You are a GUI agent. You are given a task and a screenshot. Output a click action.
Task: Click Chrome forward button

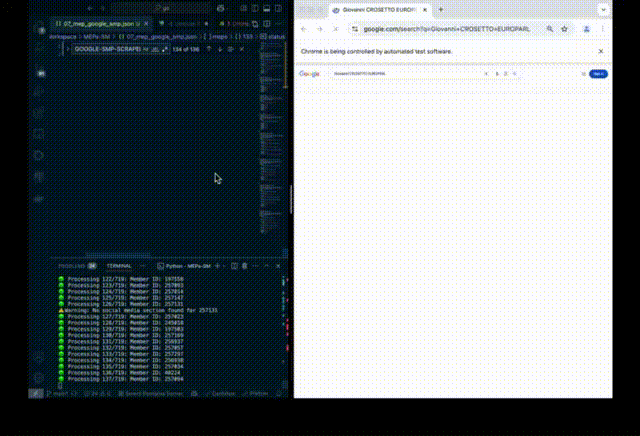point(320,29)
